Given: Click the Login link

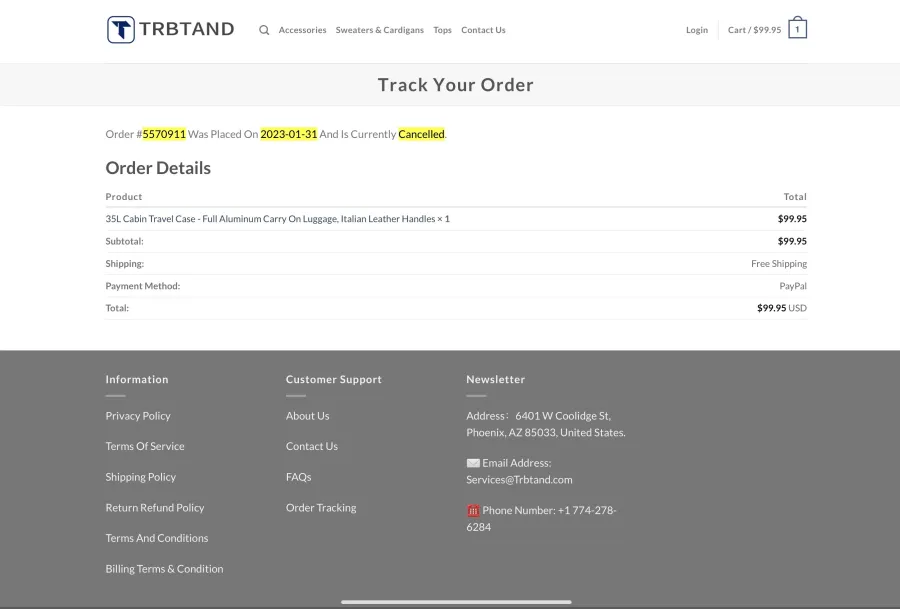Looking at the screenshot, I should click(697, 30).
